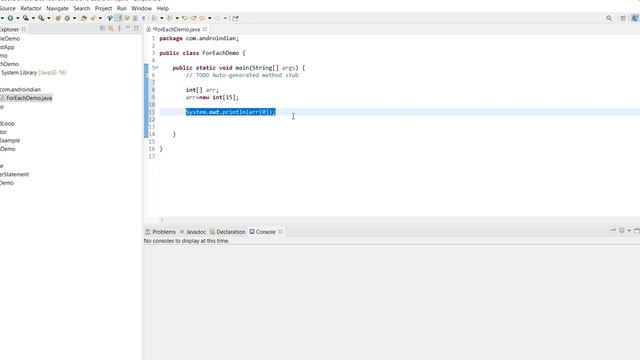The image size is (640, 360).
Task: Click the Back navigation arrow icon
Action: tap(202, 18)
